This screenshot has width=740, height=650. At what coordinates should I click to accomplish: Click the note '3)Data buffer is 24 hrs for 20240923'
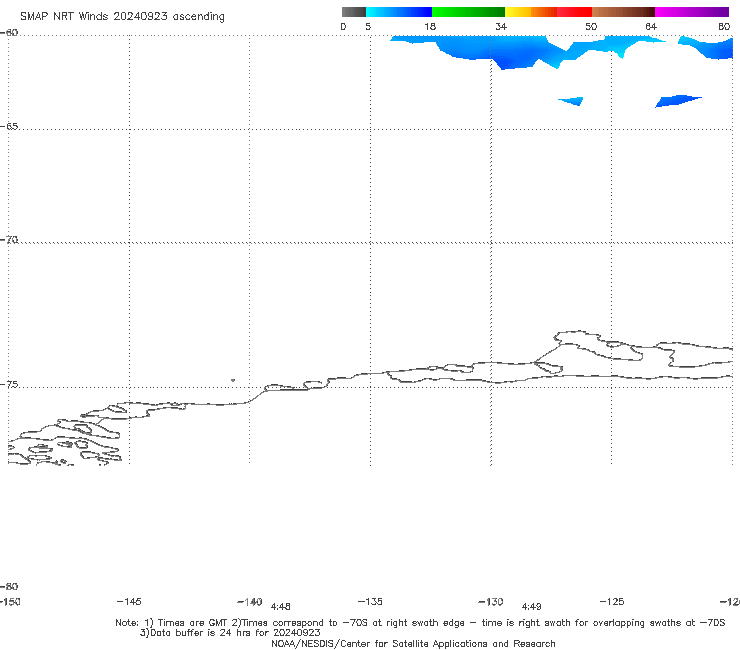tap(230, 633)
